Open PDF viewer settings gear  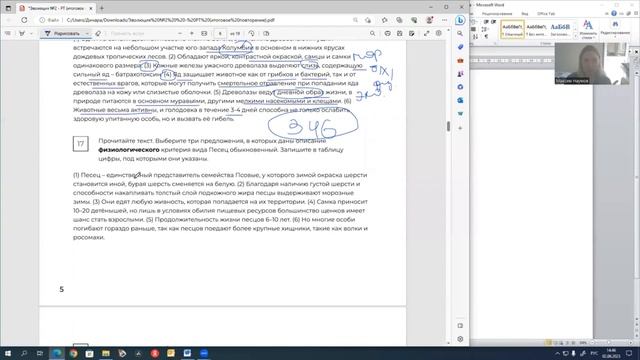click(x=439, y=33)
